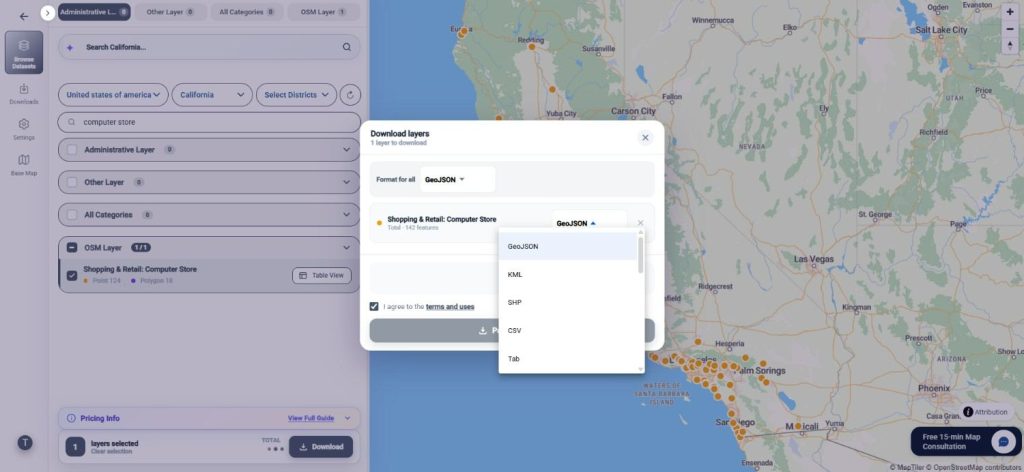Click the user avatar T
The height and width of the screenshot is (472, 1024).
point(25,443)
